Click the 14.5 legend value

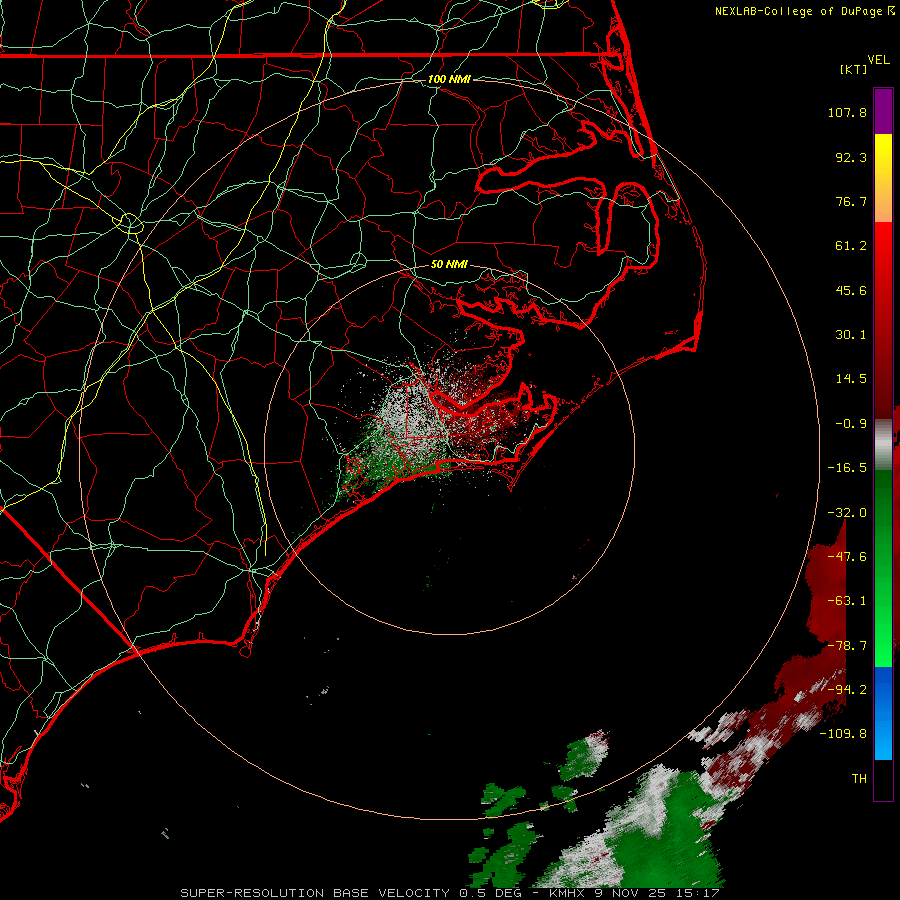(851, 379)
